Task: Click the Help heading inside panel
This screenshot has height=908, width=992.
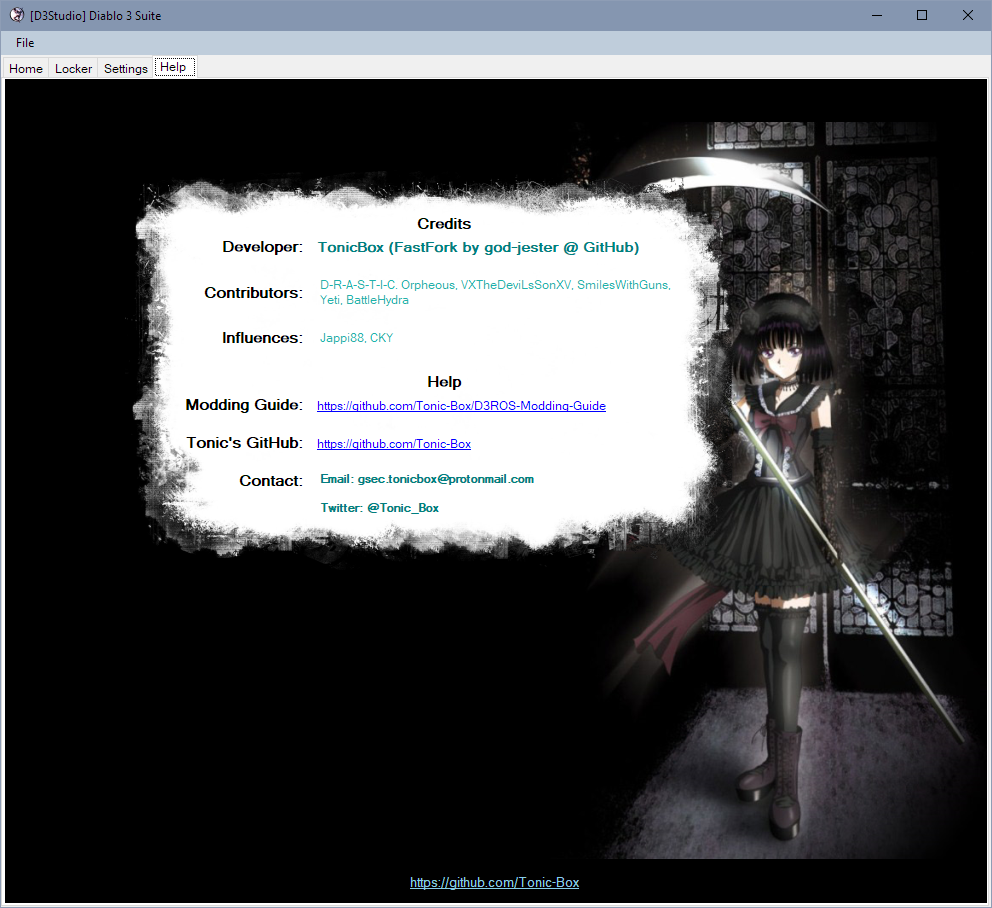Action: tap(444, 382)
